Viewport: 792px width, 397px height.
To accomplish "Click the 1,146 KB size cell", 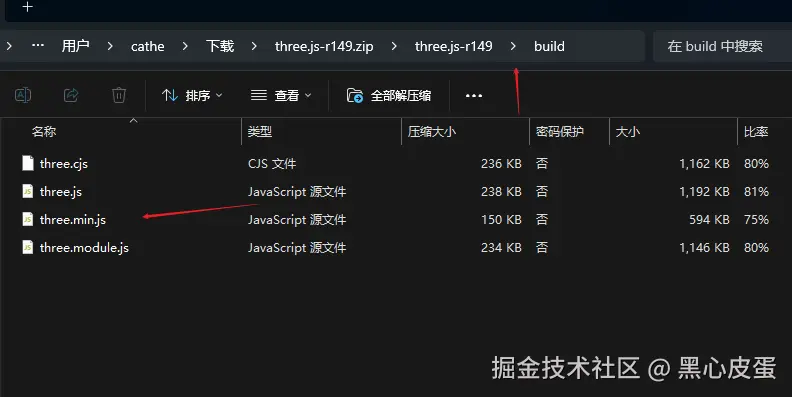I will click(x=704, y=247).
